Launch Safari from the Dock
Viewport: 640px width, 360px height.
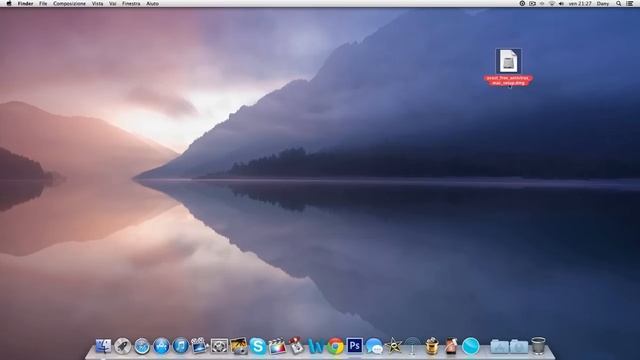(x=142, y=346)
